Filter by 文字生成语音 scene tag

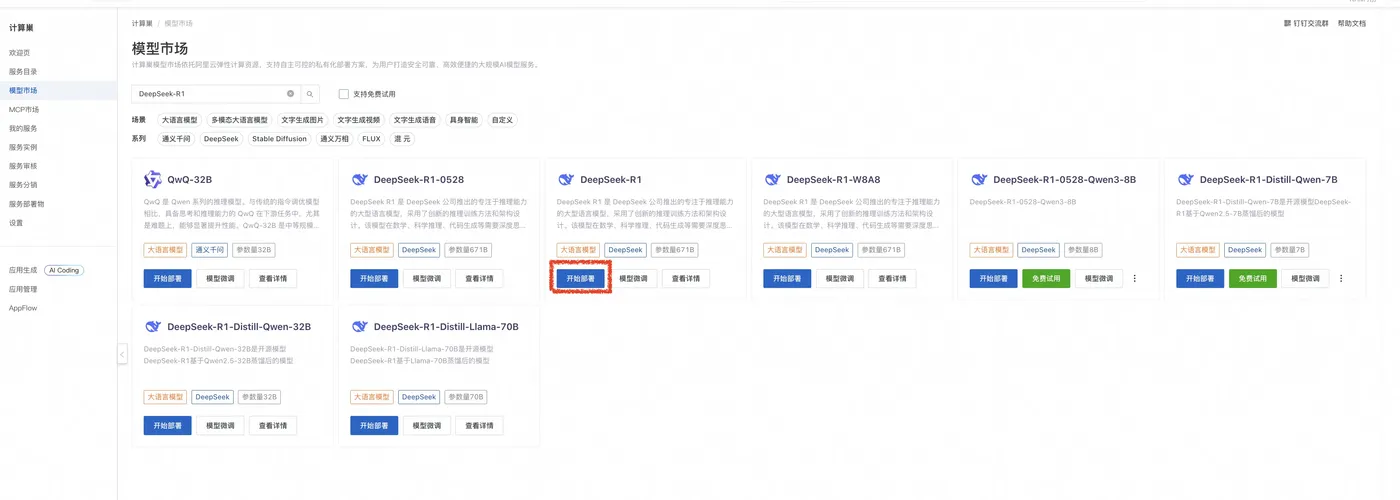(x=414, y=120)
